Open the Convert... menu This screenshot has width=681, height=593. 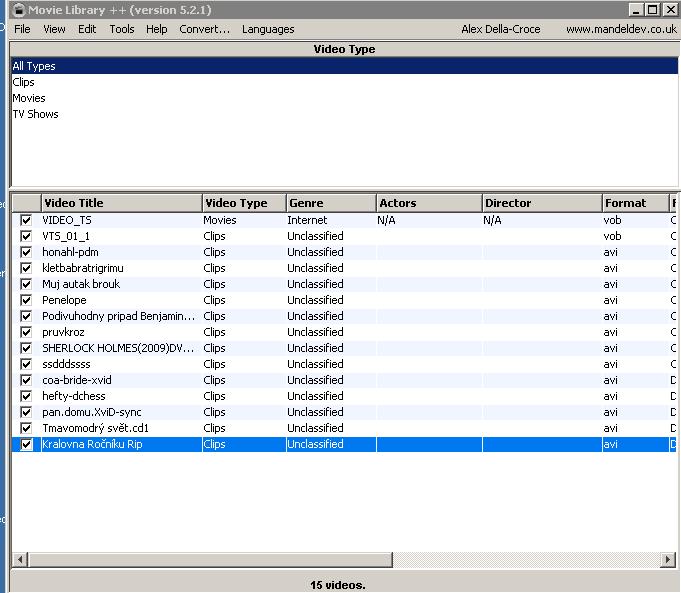coord(204,29)
